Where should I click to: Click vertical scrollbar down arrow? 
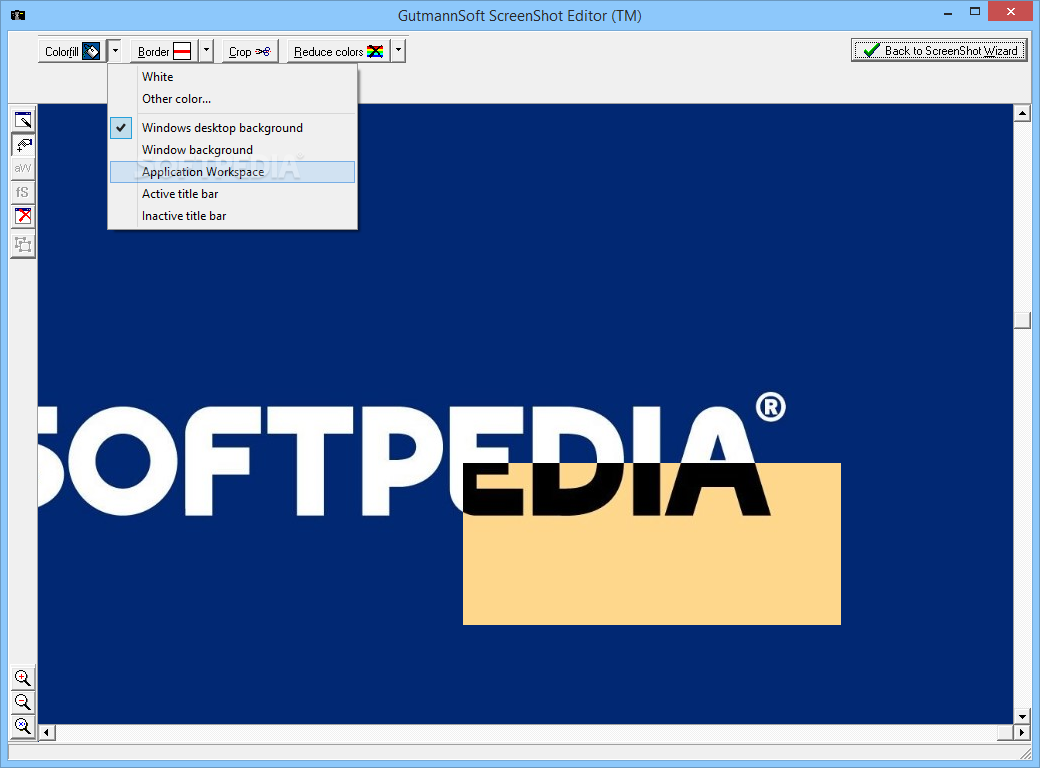1021,716
